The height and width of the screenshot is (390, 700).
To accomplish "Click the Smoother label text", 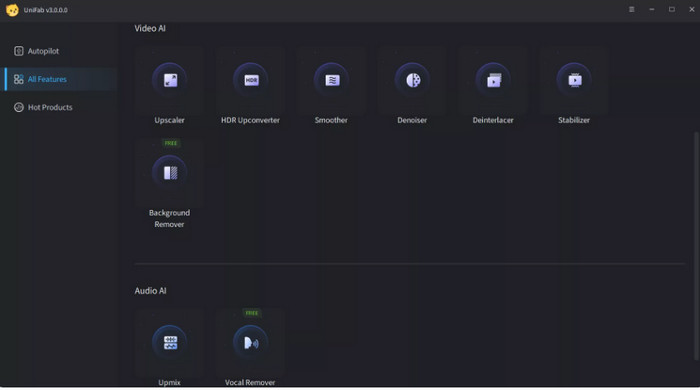I will 331,120.
